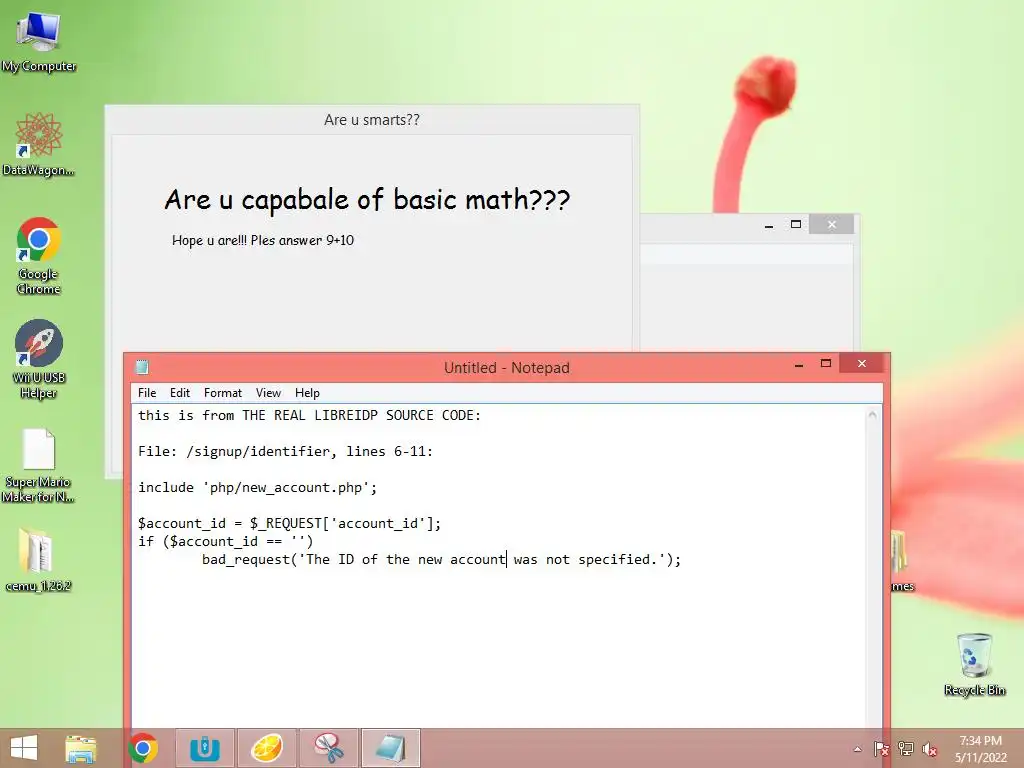The width and height of the screenshot is (1024, 768).
Task: Click the 'Ples answer 9+10' text
Action: (x=302, y=240)
